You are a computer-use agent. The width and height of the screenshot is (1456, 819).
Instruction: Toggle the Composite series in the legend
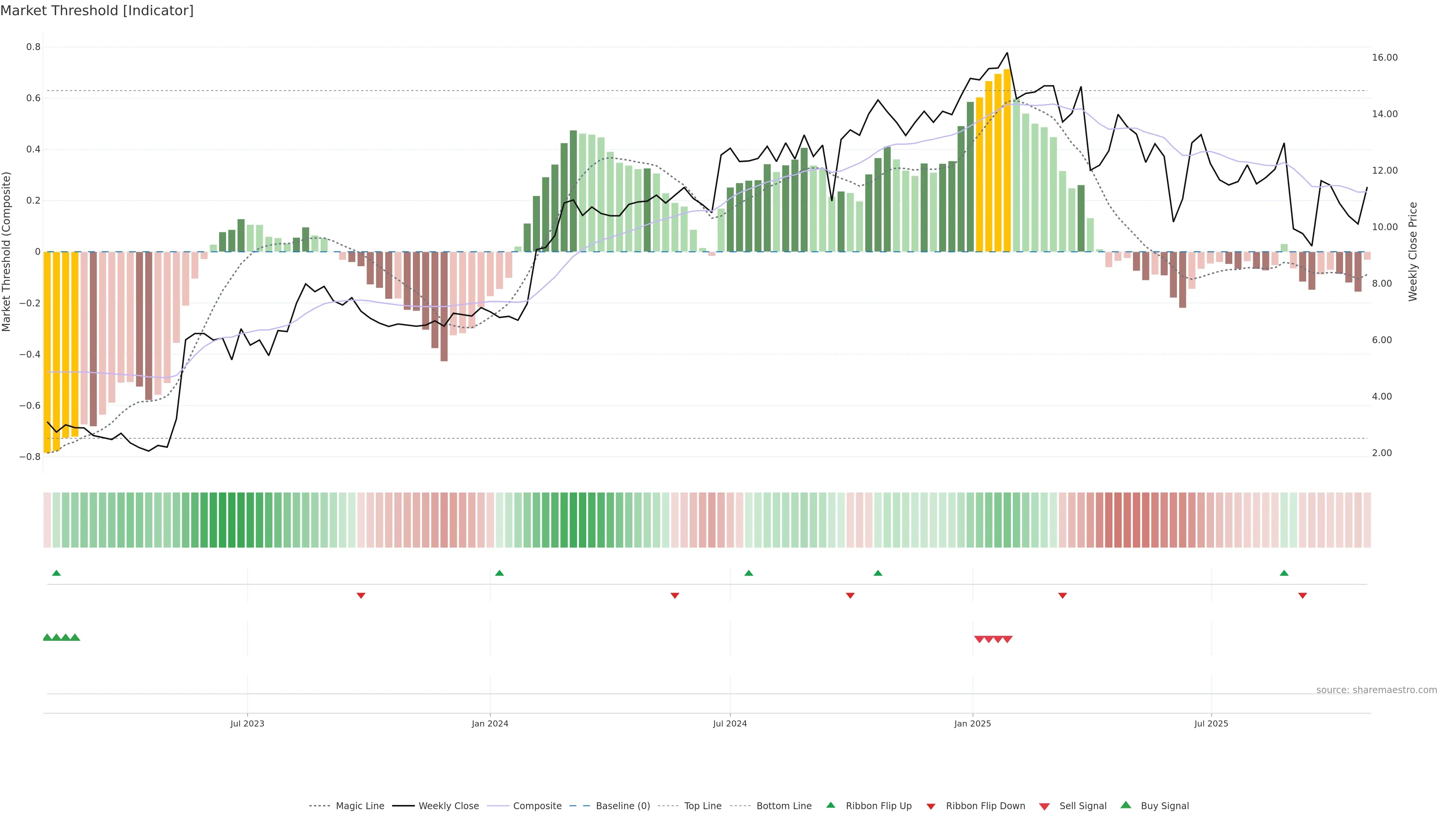(537, 806)
